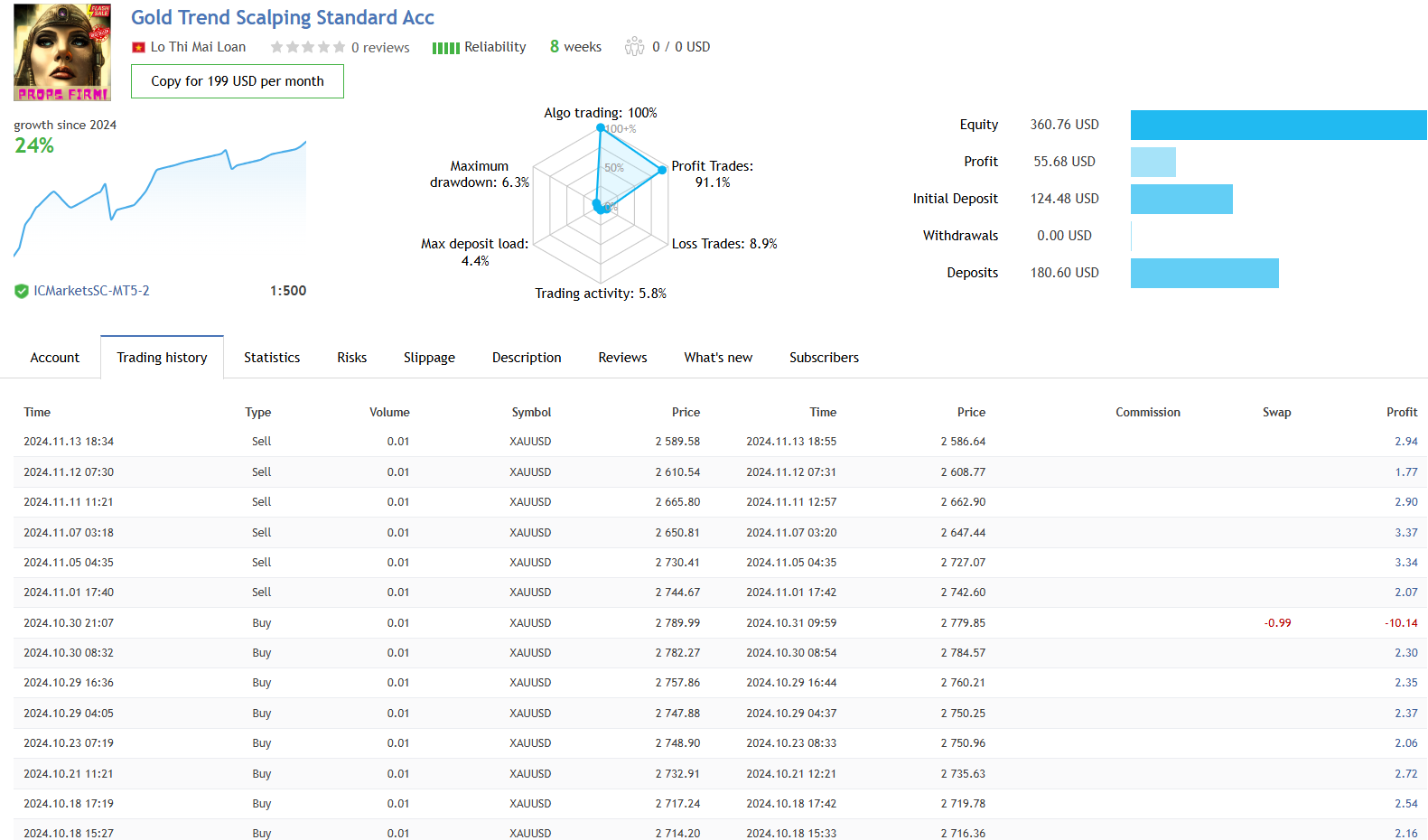Click the 2024.10.18 15:27 row time

[69, 833]
